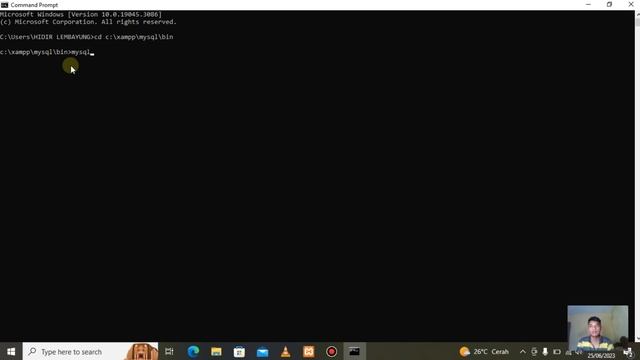
Task: Click the taskbar date 25/06/2023
Action: click(601, 356)
